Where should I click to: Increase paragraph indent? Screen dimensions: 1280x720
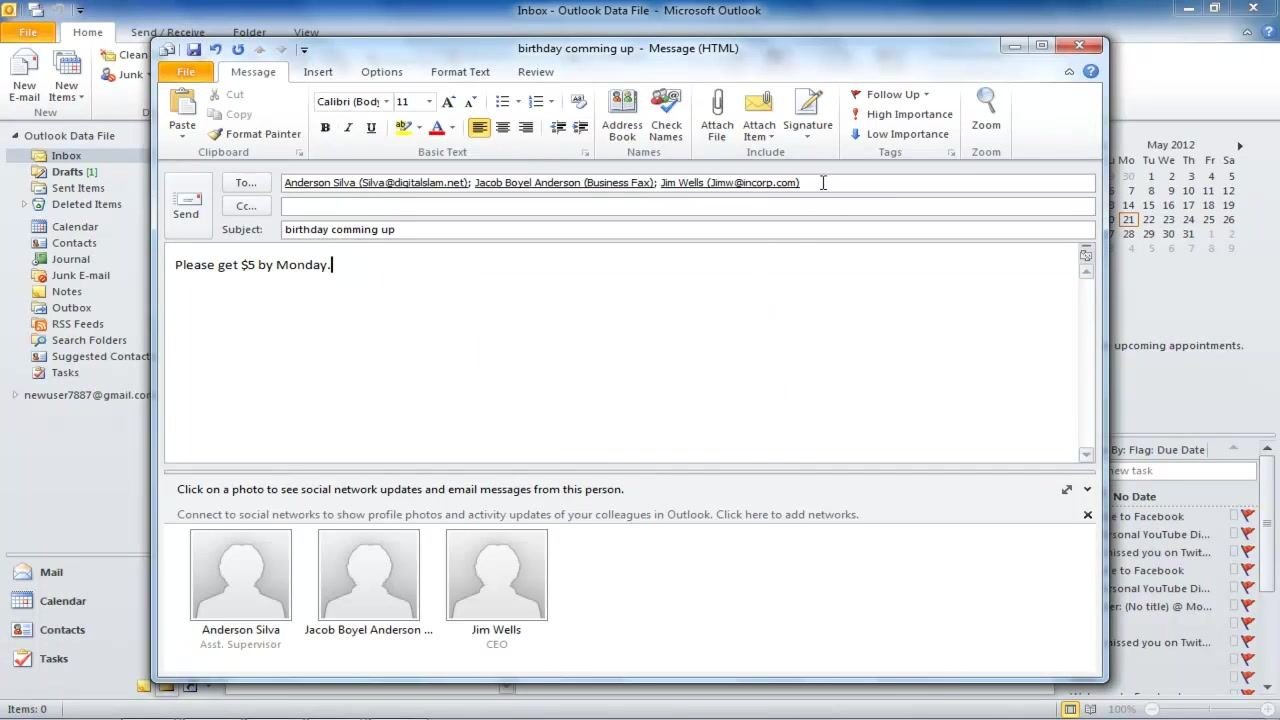(580, 128)
